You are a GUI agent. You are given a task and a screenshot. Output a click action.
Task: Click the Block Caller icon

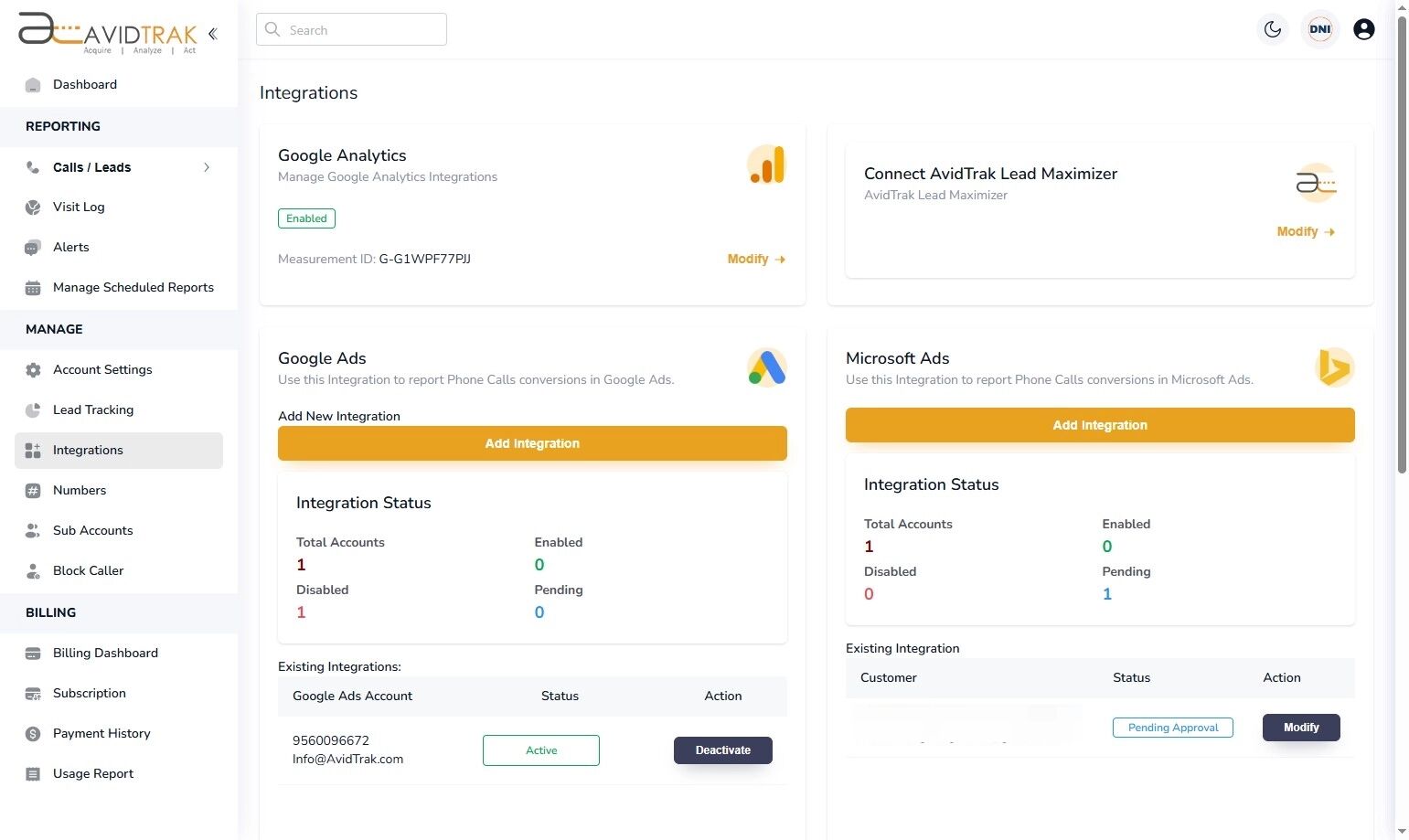tap(33, 570)
